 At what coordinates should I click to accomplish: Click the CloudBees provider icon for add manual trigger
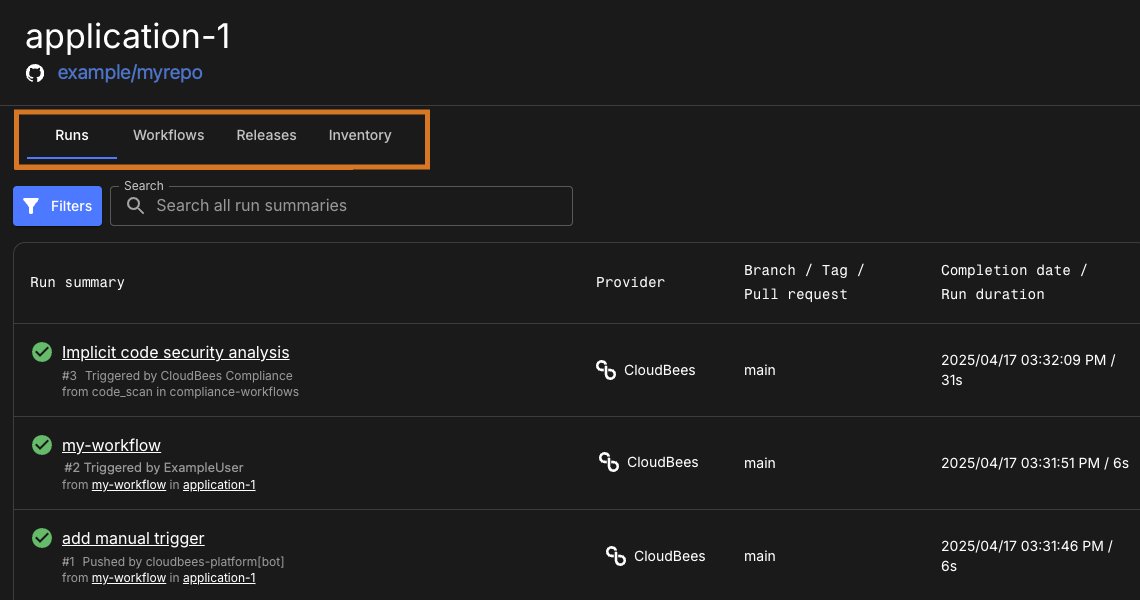[614, 556]
